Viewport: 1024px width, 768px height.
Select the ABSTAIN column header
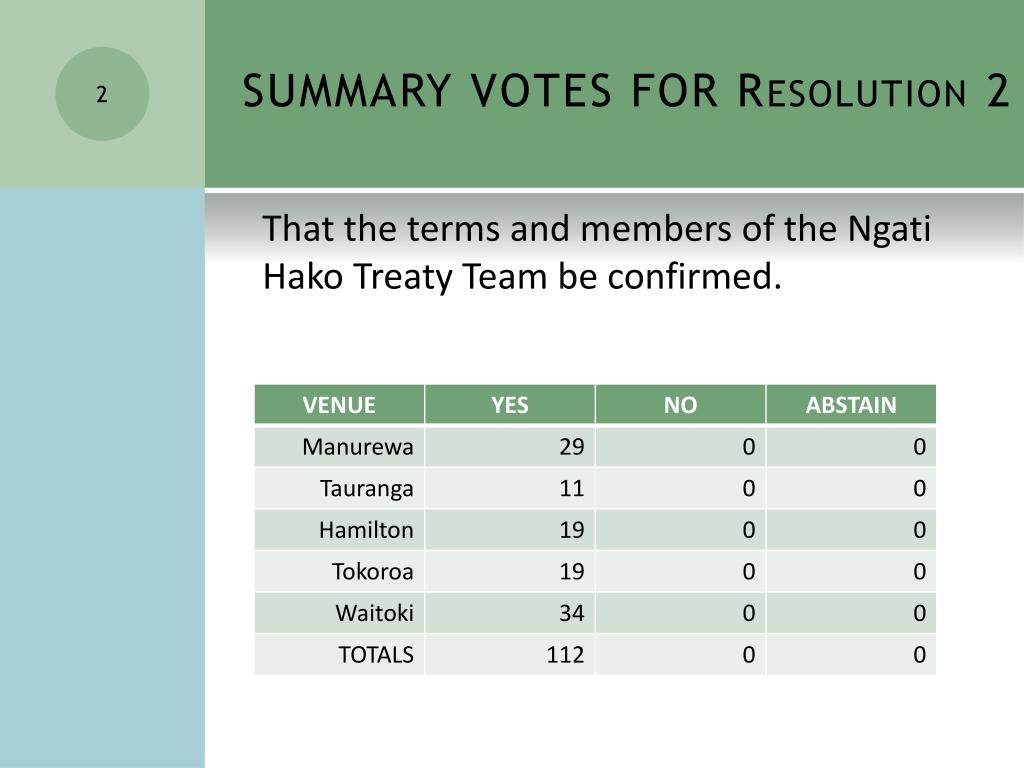pos(851,405)
